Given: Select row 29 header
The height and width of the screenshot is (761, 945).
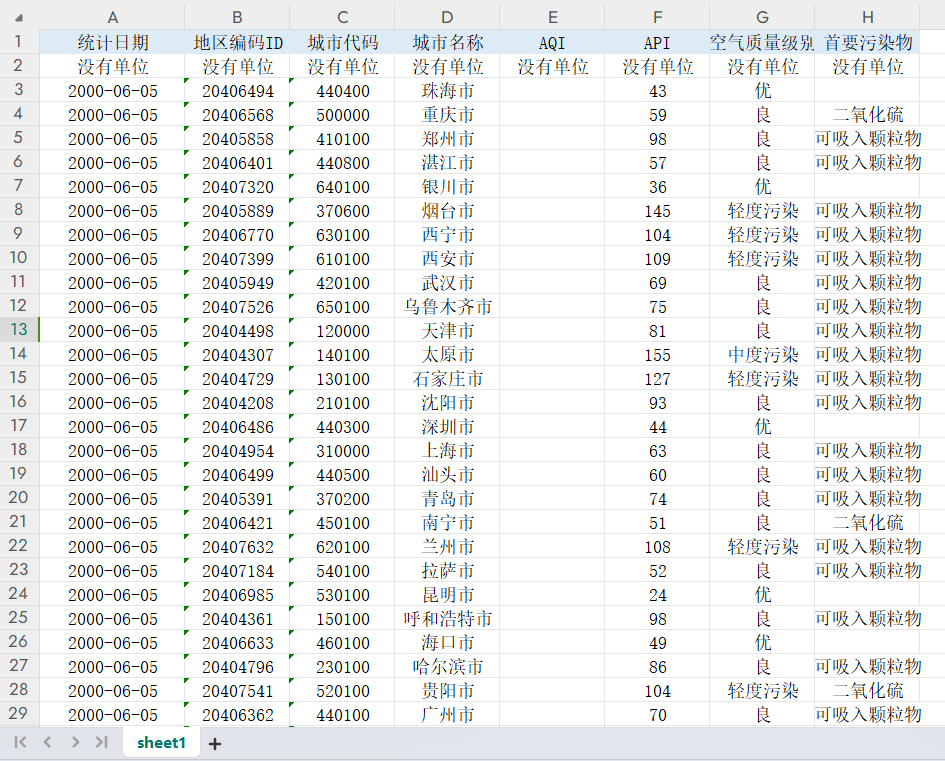Looking at the screenshot, I should tap(19, 713).
